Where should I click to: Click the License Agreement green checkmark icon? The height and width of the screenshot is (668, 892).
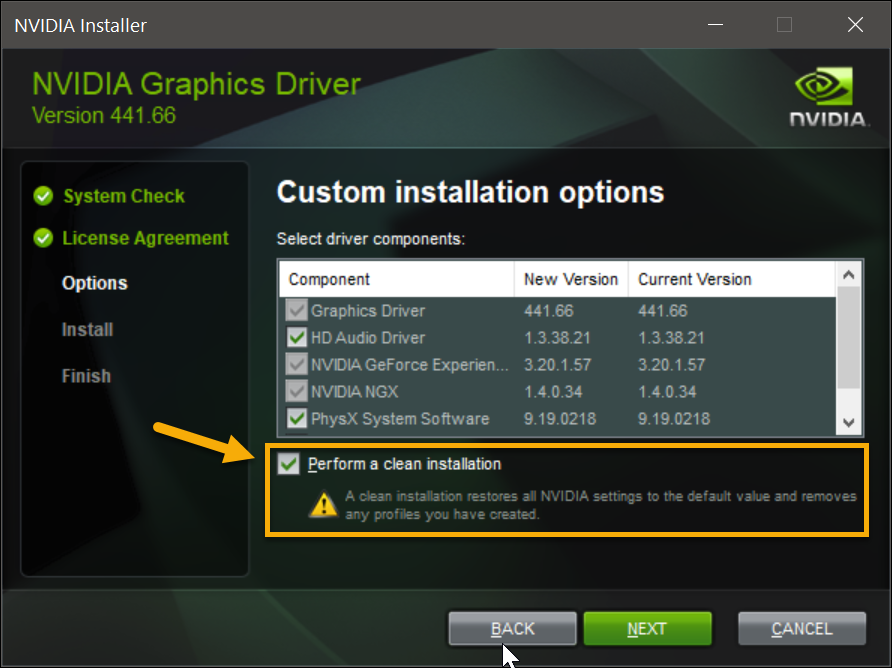[43, 238]
